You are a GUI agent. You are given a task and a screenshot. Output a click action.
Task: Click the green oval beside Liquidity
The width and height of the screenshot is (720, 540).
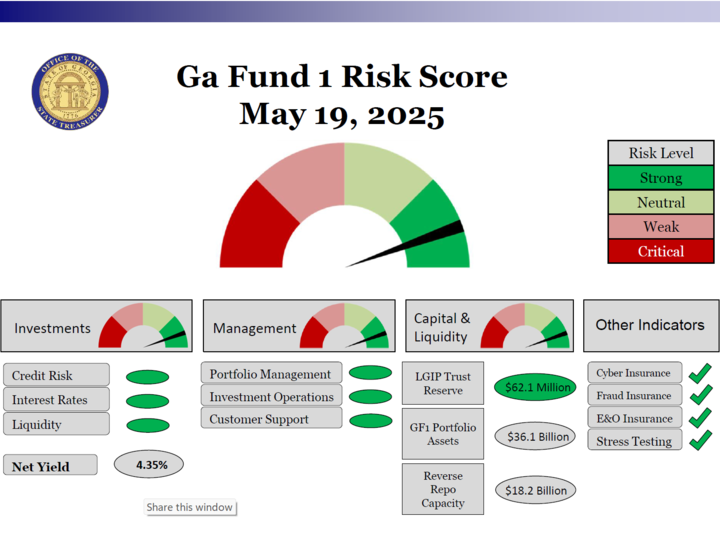[147, 425]
